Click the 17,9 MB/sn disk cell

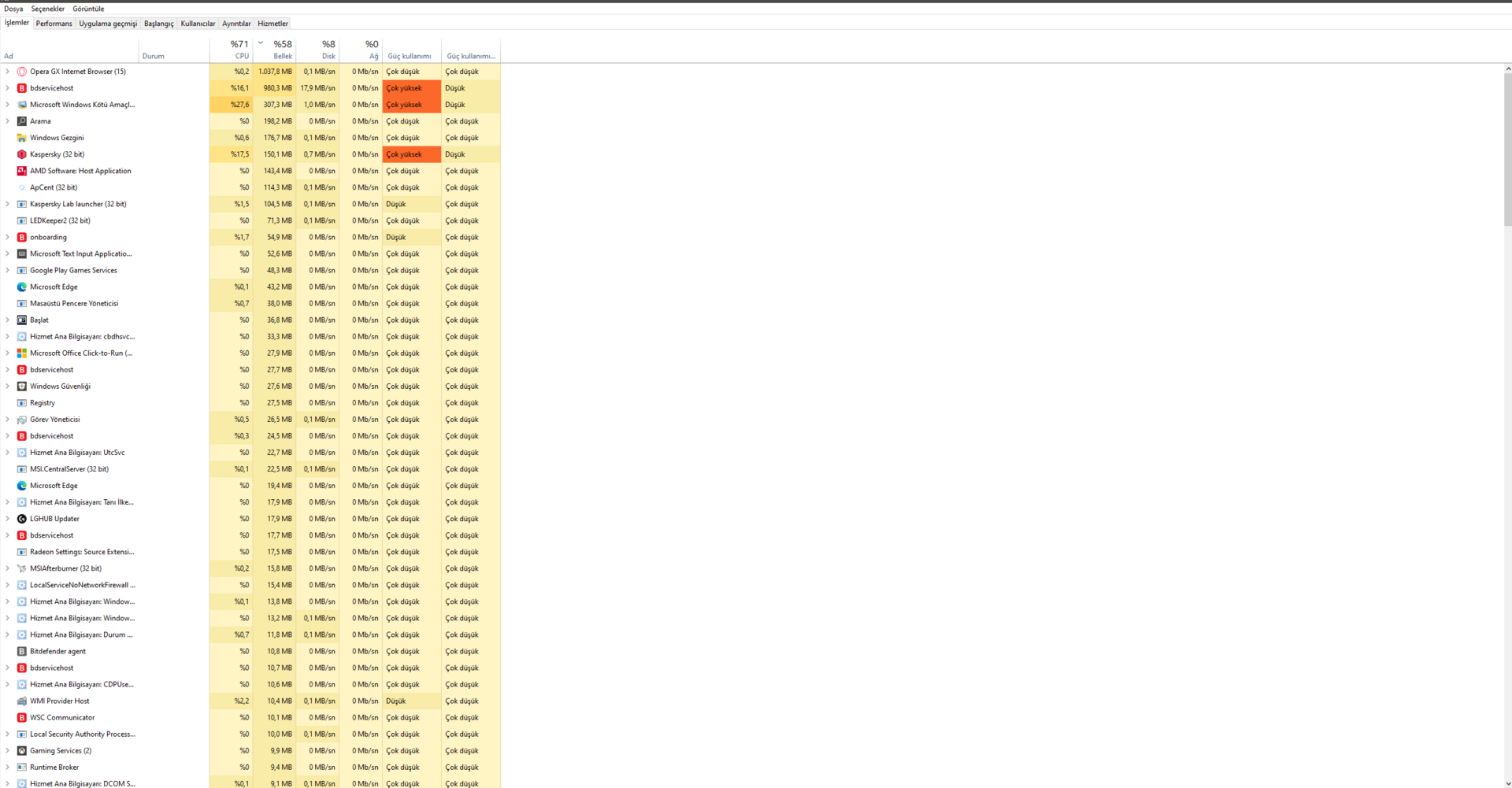[x=318, y=88]
